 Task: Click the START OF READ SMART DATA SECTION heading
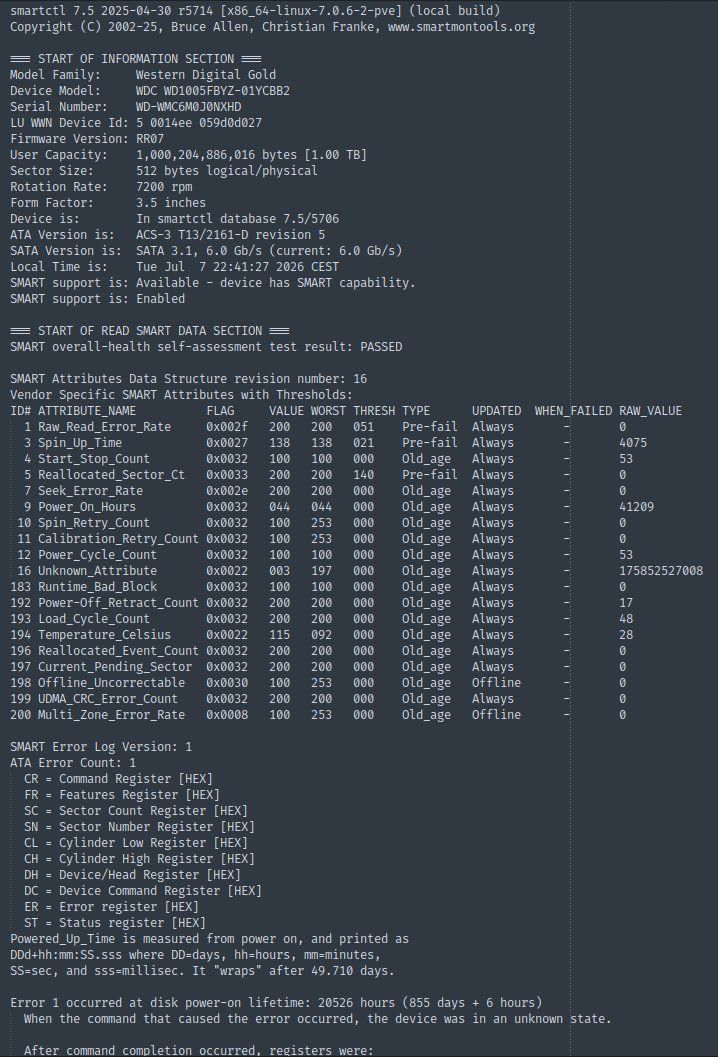coord(150,331)
